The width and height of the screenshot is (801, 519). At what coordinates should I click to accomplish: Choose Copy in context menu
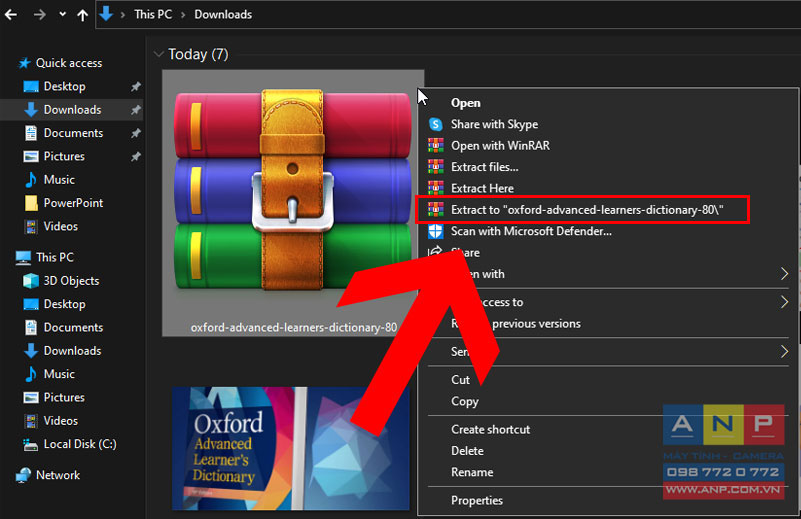(x=464, y=402)
